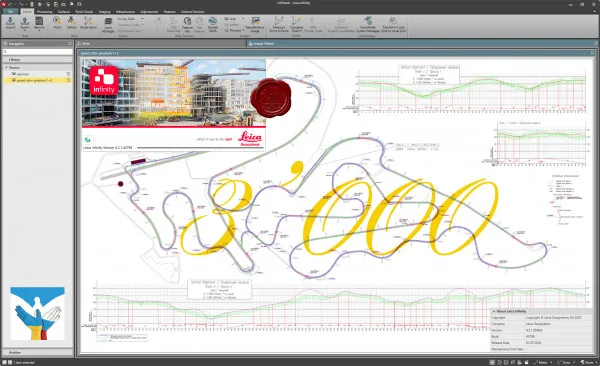Viewport: 600px width, 366px height.
Task: Open the Export button dropdown arrow
Action: (25, 30)
